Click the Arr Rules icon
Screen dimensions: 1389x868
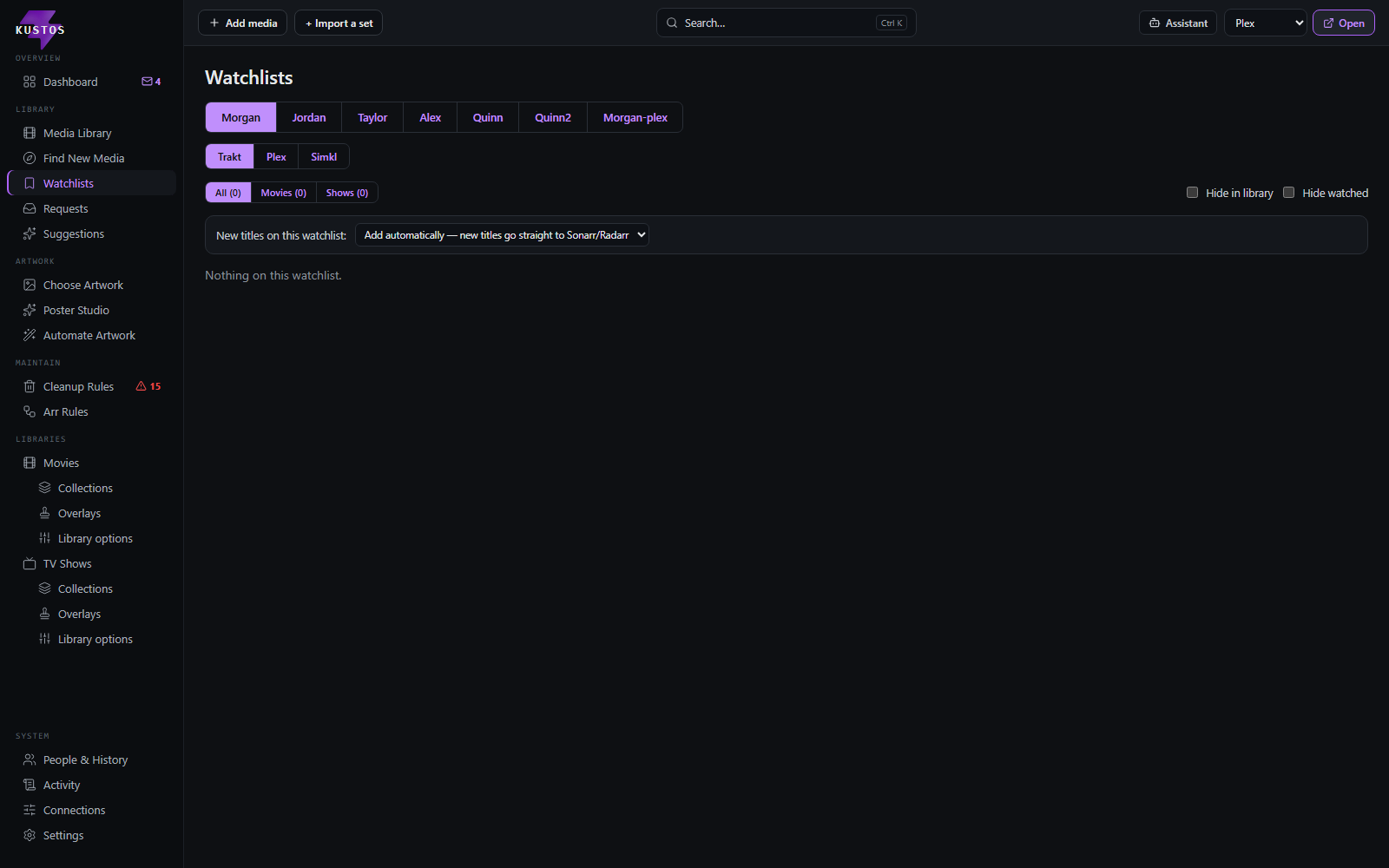(30, 411)
